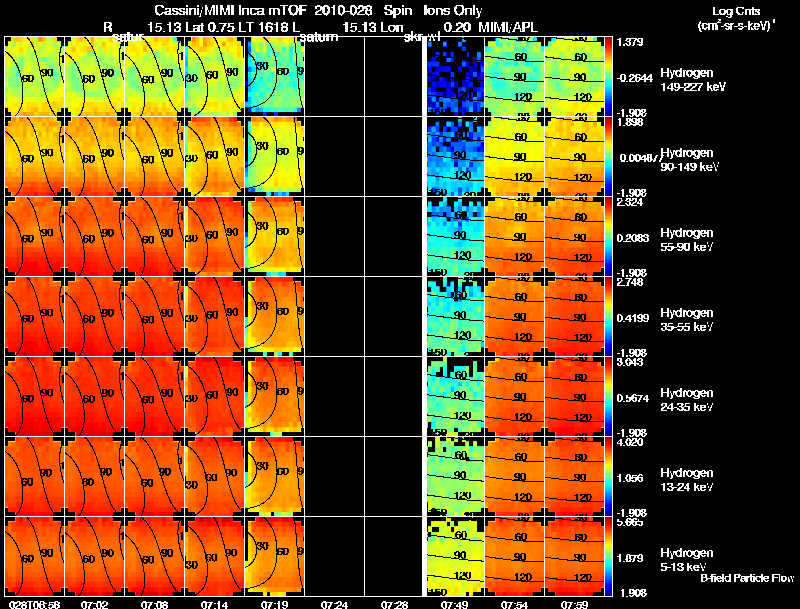The width and height of the screenshot is (800, 609).
Task: Click the 'Hydrogen 35-55 keV' label
Action: coord(687,320)
